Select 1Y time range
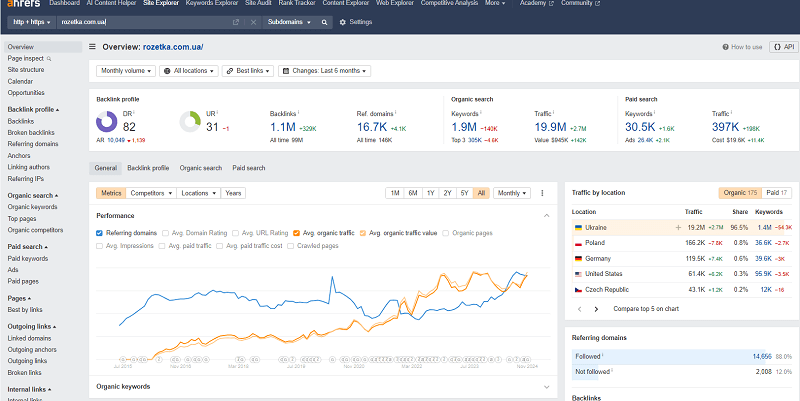The width and height of the screenshot is (800, 401). point(431,193)
